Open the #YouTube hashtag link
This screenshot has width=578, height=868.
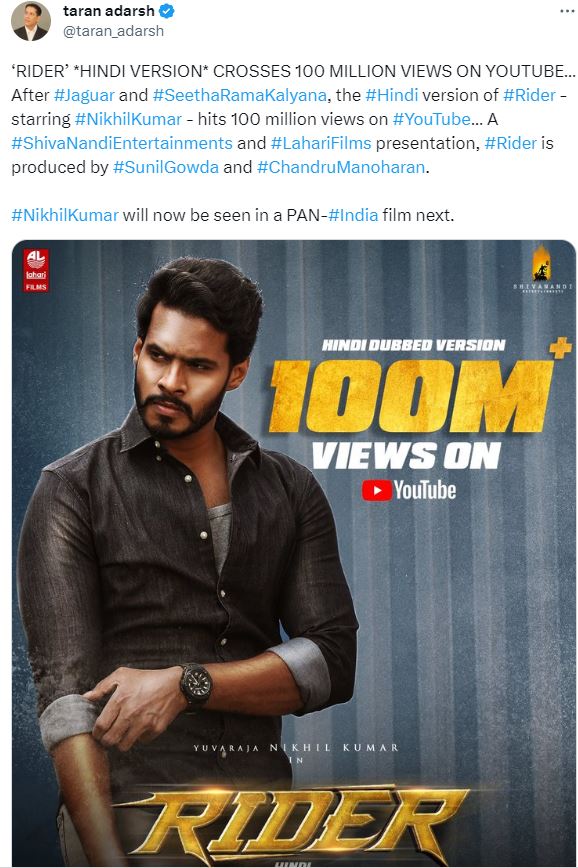point(432,119)
